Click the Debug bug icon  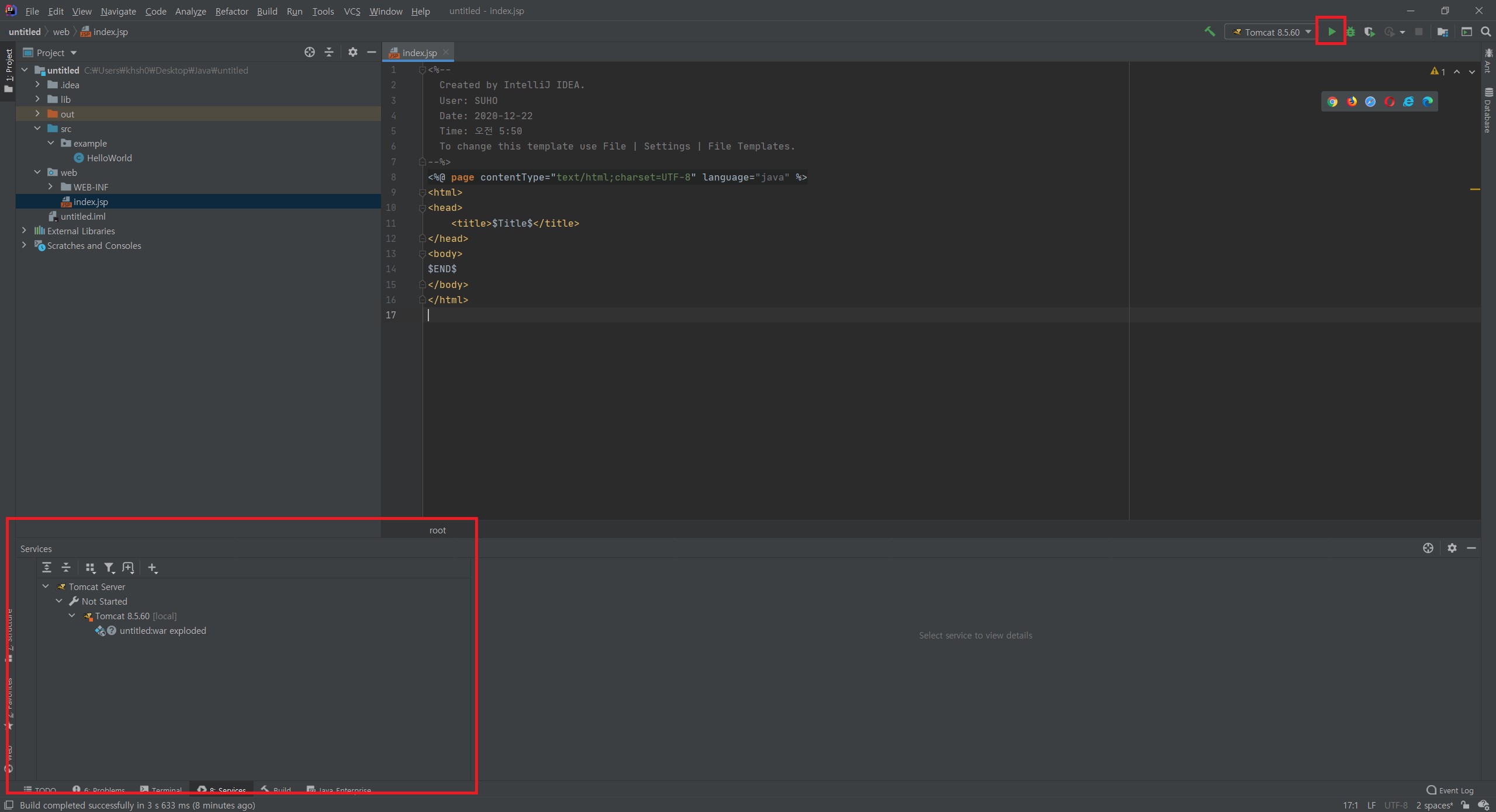(1350, 32)
